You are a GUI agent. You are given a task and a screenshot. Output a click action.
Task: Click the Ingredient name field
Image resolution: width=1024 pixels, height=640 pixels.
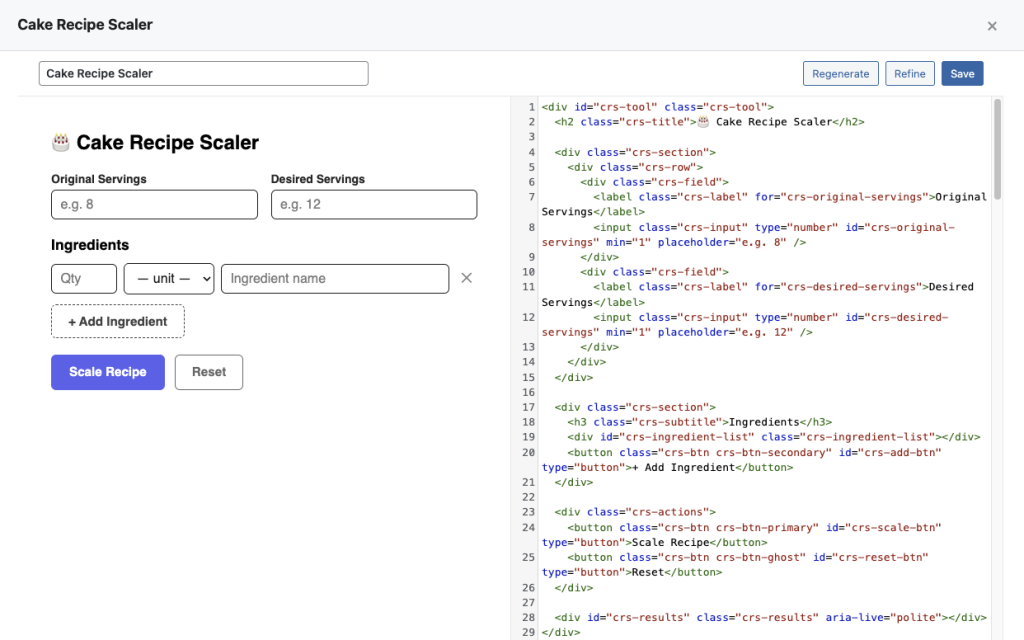click(335, 279)
